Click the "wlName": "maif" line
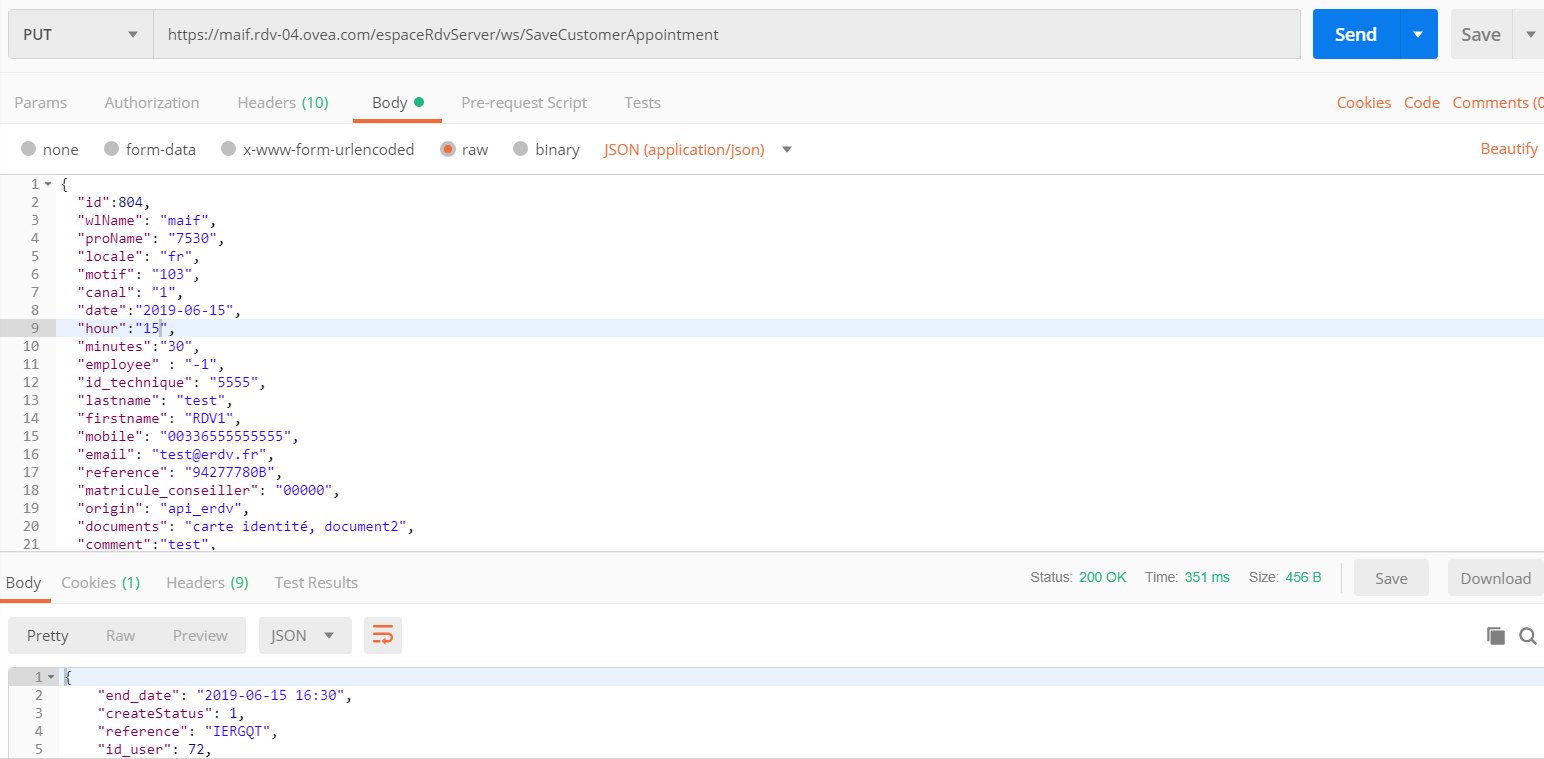The width and height of the screenshot is (1544, 759). click(x=146, y=220)
